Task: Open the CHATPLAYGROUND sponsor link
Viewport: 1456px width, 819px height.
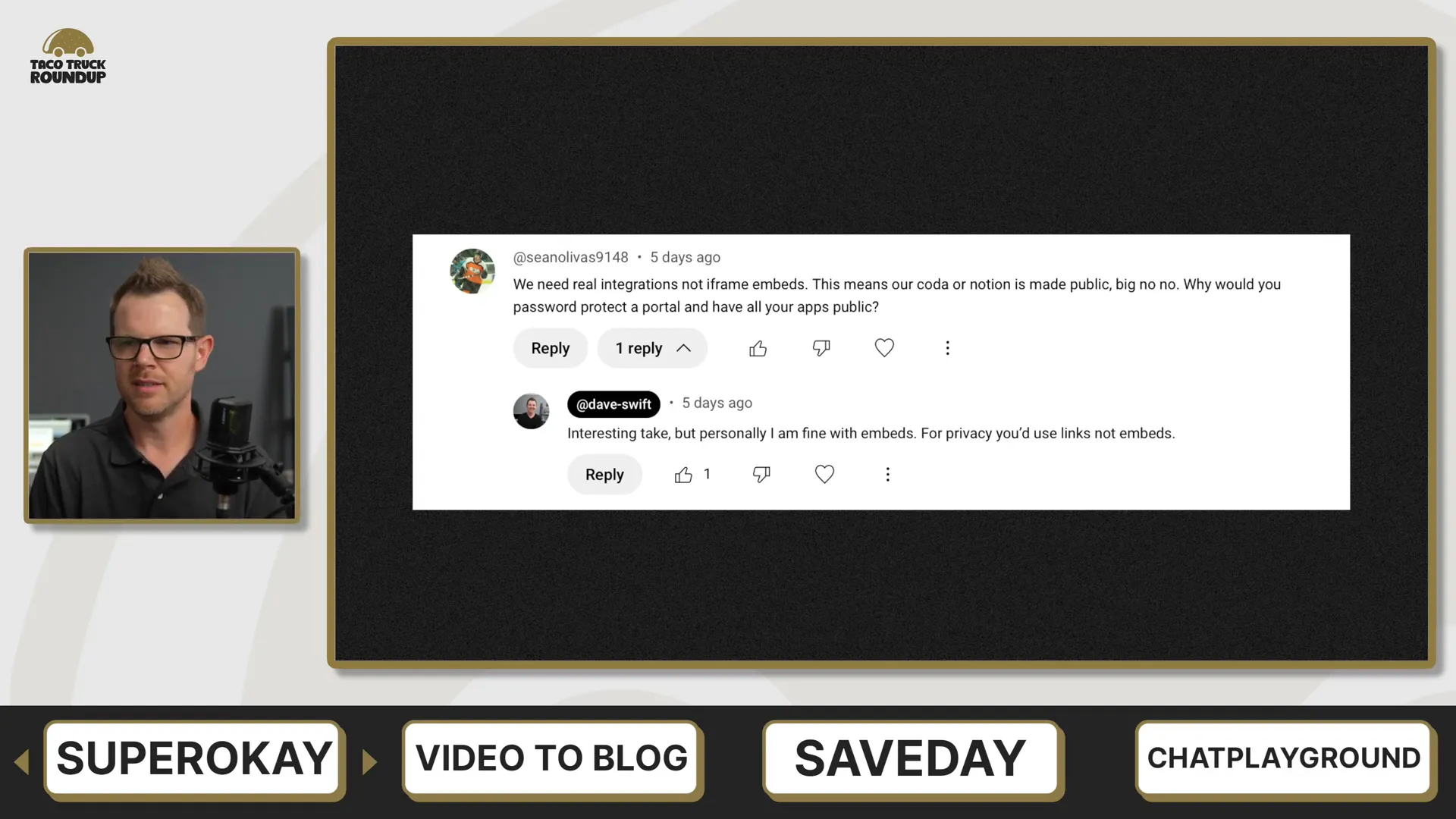Action: click(1285, 758)
